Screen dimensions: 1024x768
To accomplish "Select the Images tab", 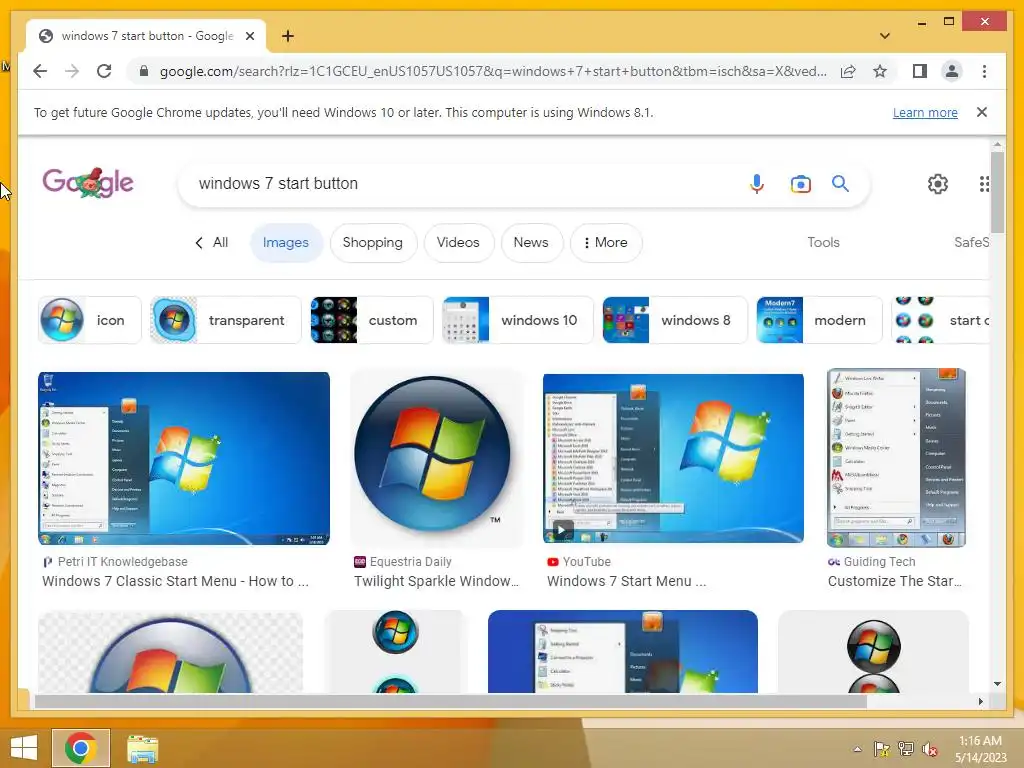I will (x=286, y=242).
